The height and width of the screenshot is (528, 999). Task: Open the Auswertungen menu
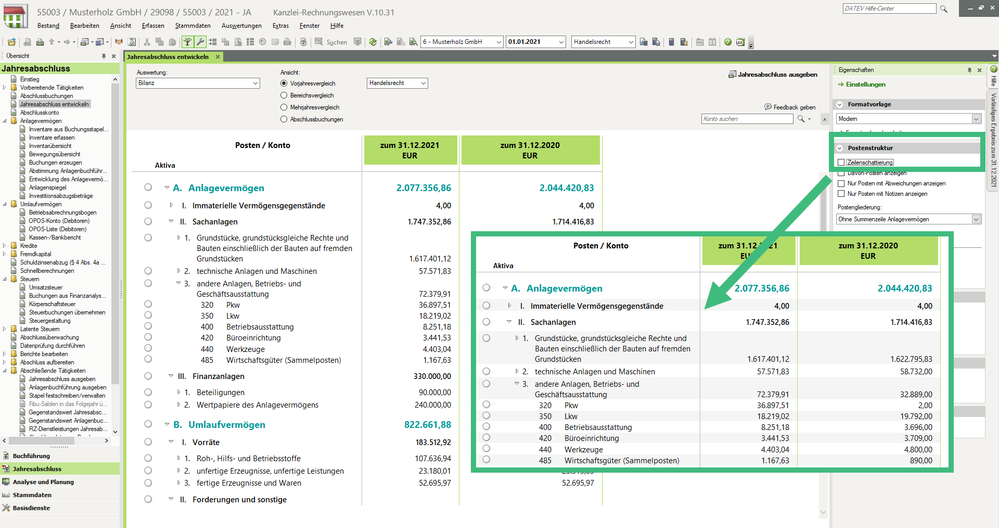pyautogui.click(x=241, y=26)
